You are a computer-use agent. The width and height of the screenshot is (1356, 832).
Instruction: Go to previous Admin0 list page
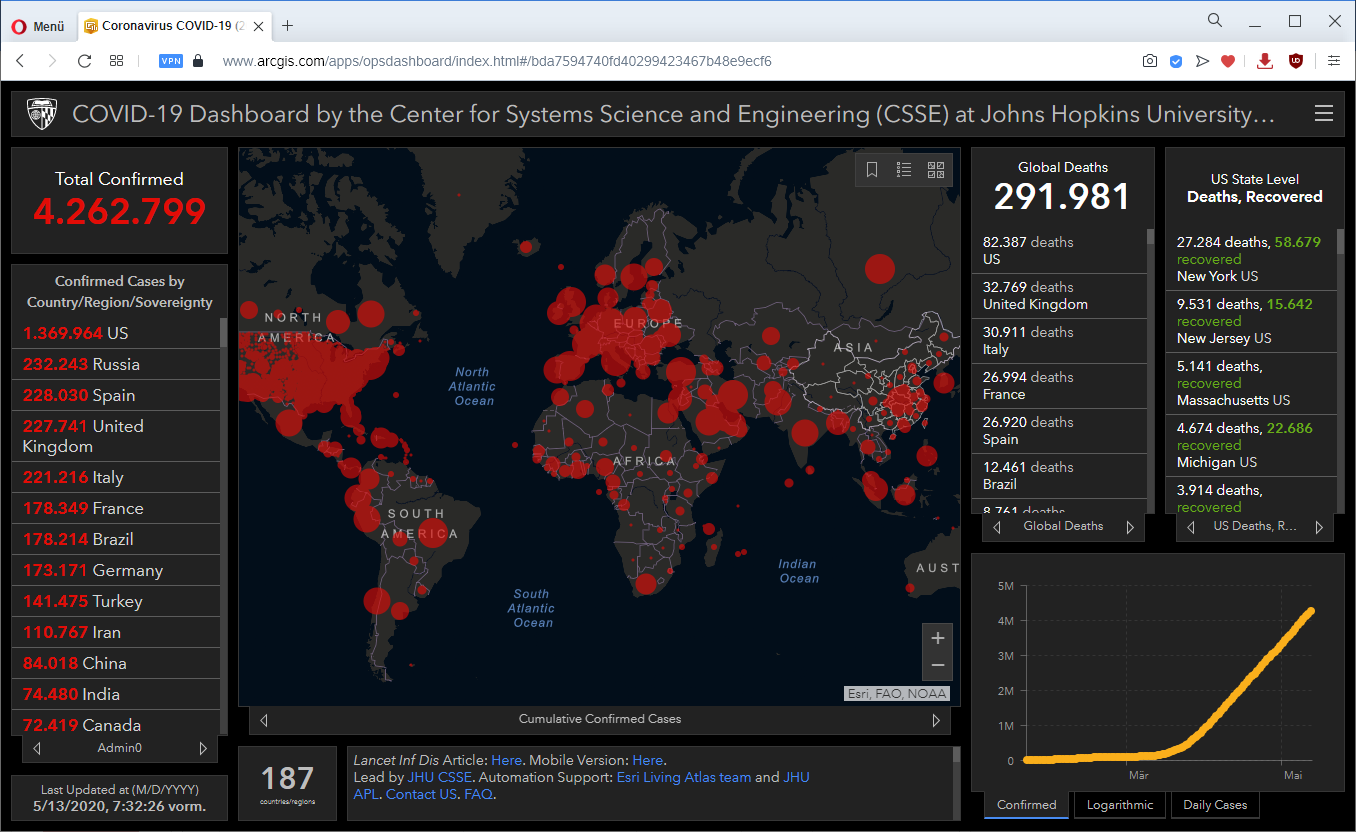tap(37, 748)
